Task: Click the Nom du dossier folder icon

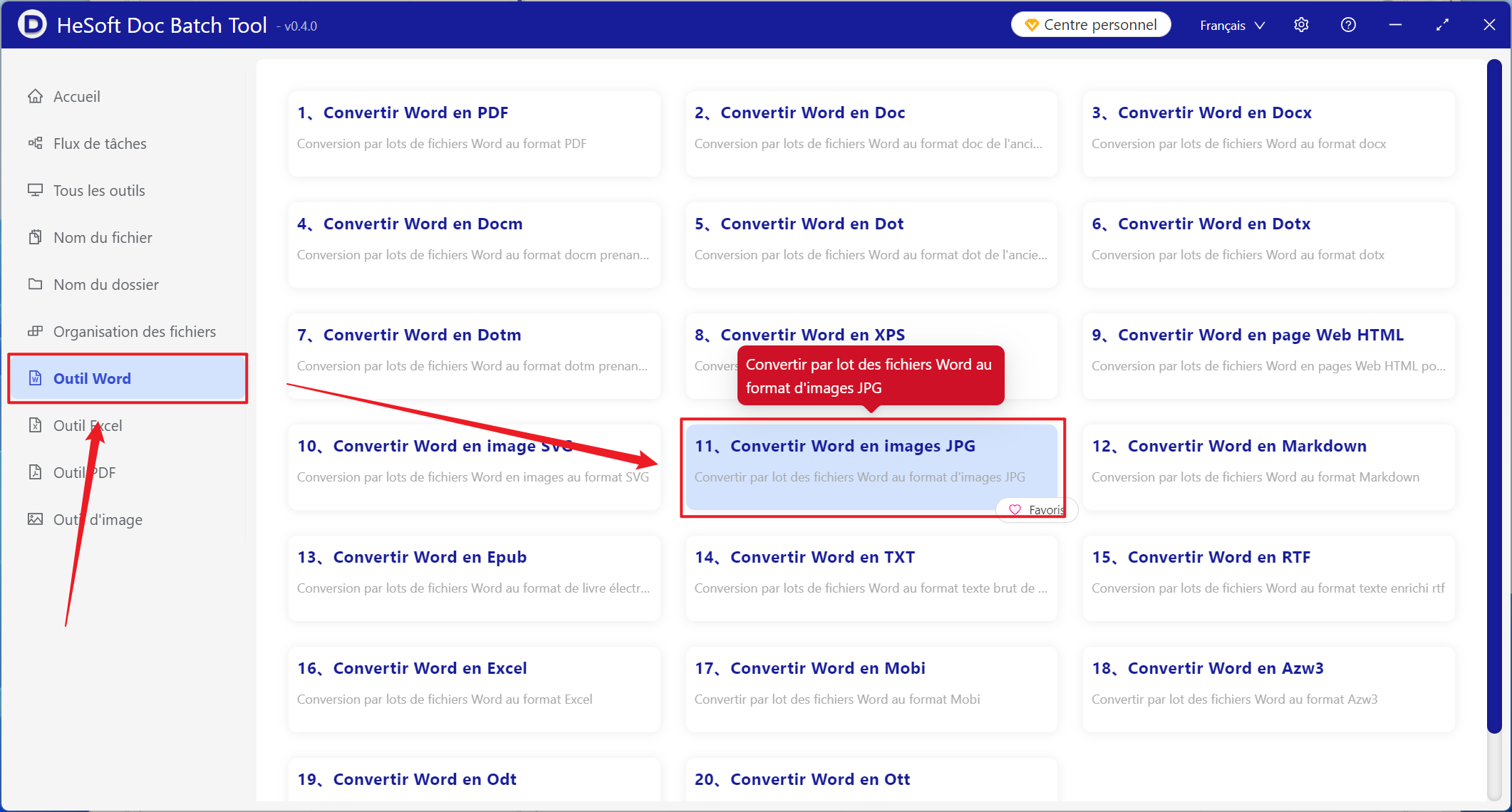Action: (35, 284)
